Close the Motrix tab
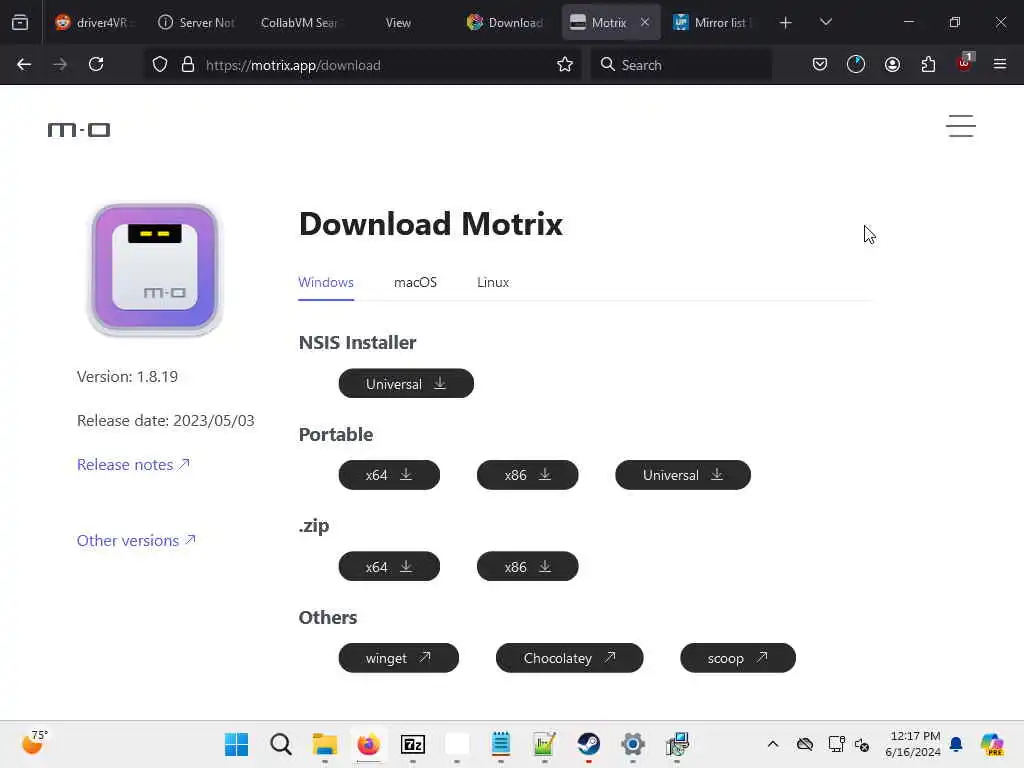The image size is (1024, 768). coord(645,22)
